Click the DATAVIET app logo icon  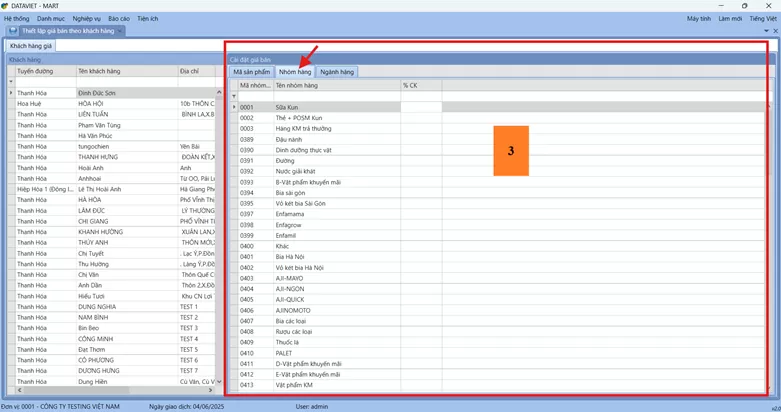point(4,5)
